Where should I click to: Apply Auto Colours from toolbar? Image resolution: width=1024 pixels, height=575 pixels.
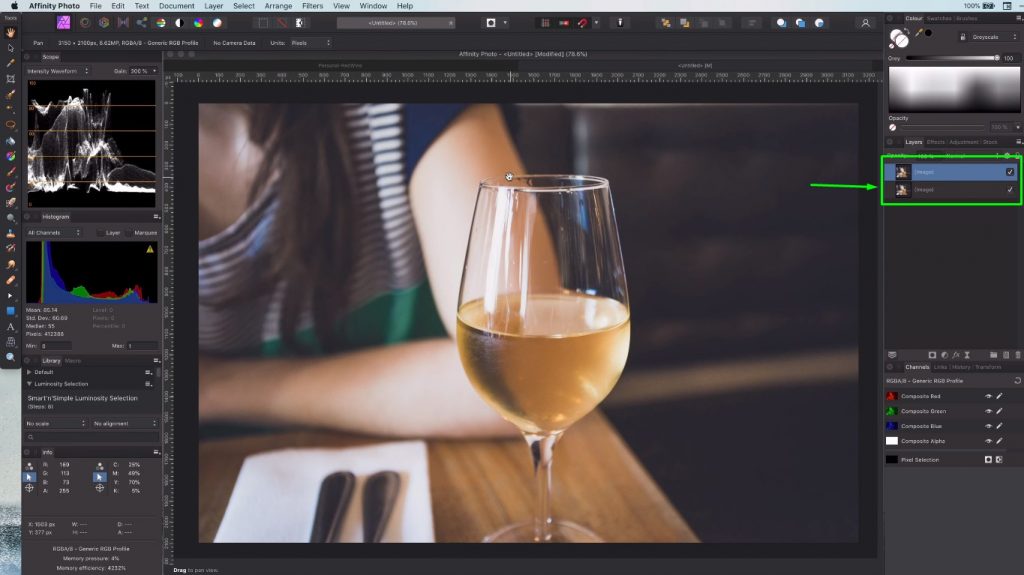click(199, 23)
